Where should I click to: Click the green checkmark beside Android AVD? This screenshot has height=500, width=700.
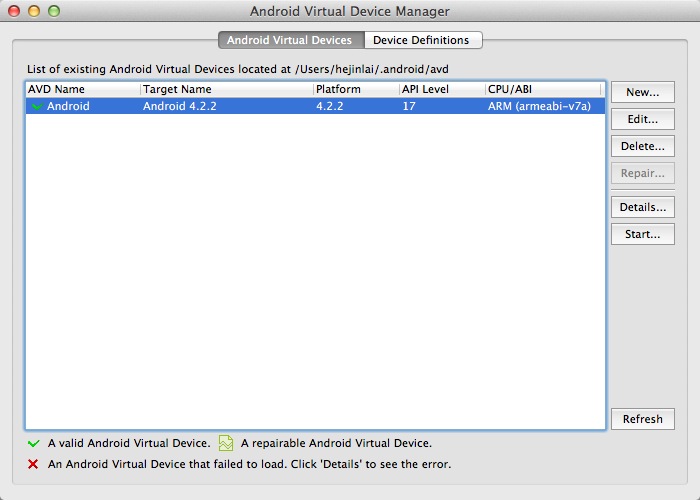[x=37, y=106]
